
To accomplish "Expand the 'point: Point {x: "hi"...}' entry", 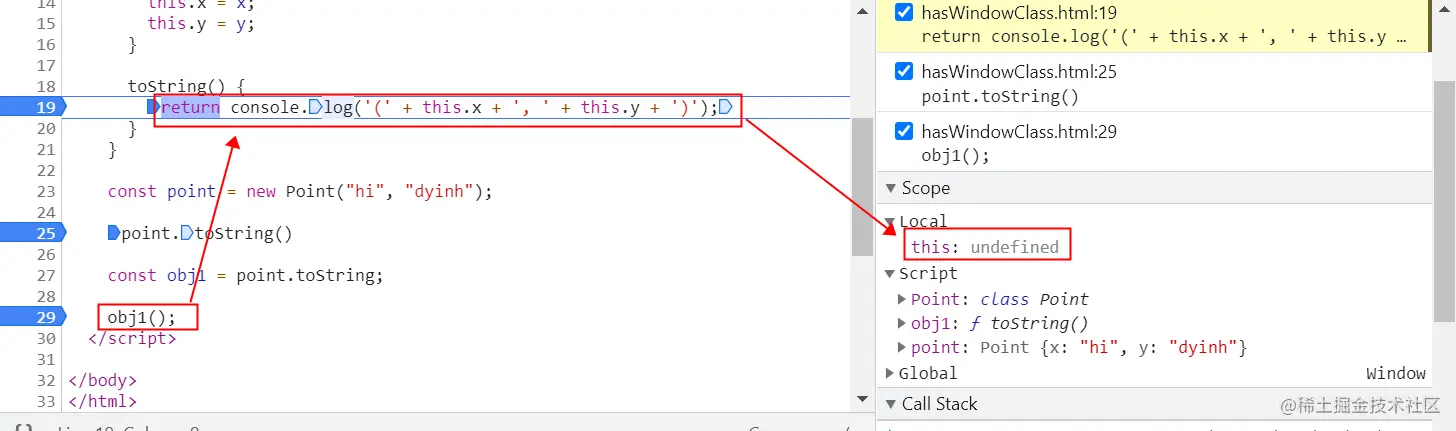I will click(x=903, y=348).
